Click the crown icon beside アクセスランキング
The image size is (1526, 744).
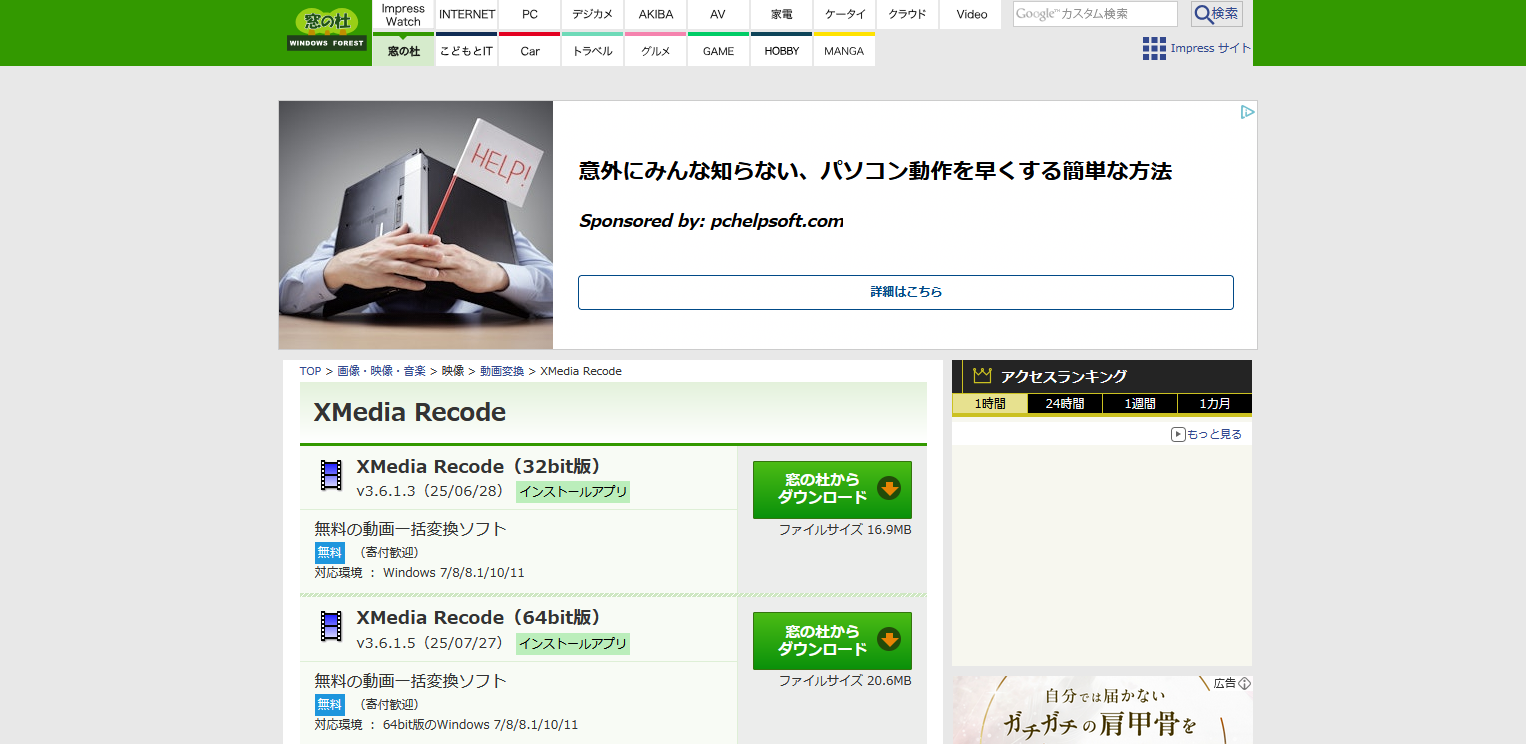[982, 376]
